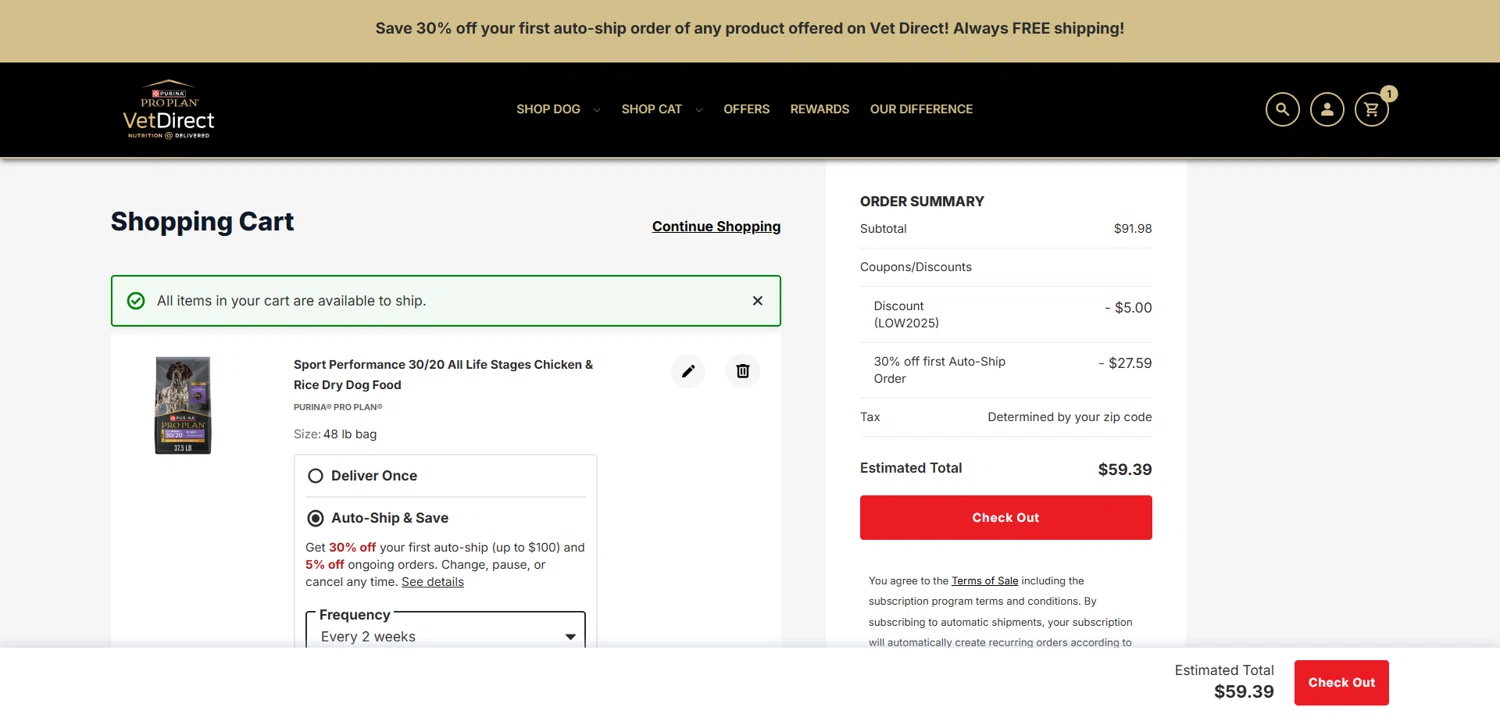1500x718 pixels.
Task: Select the Auto-Ship & Save option
Action: point(315,518)
